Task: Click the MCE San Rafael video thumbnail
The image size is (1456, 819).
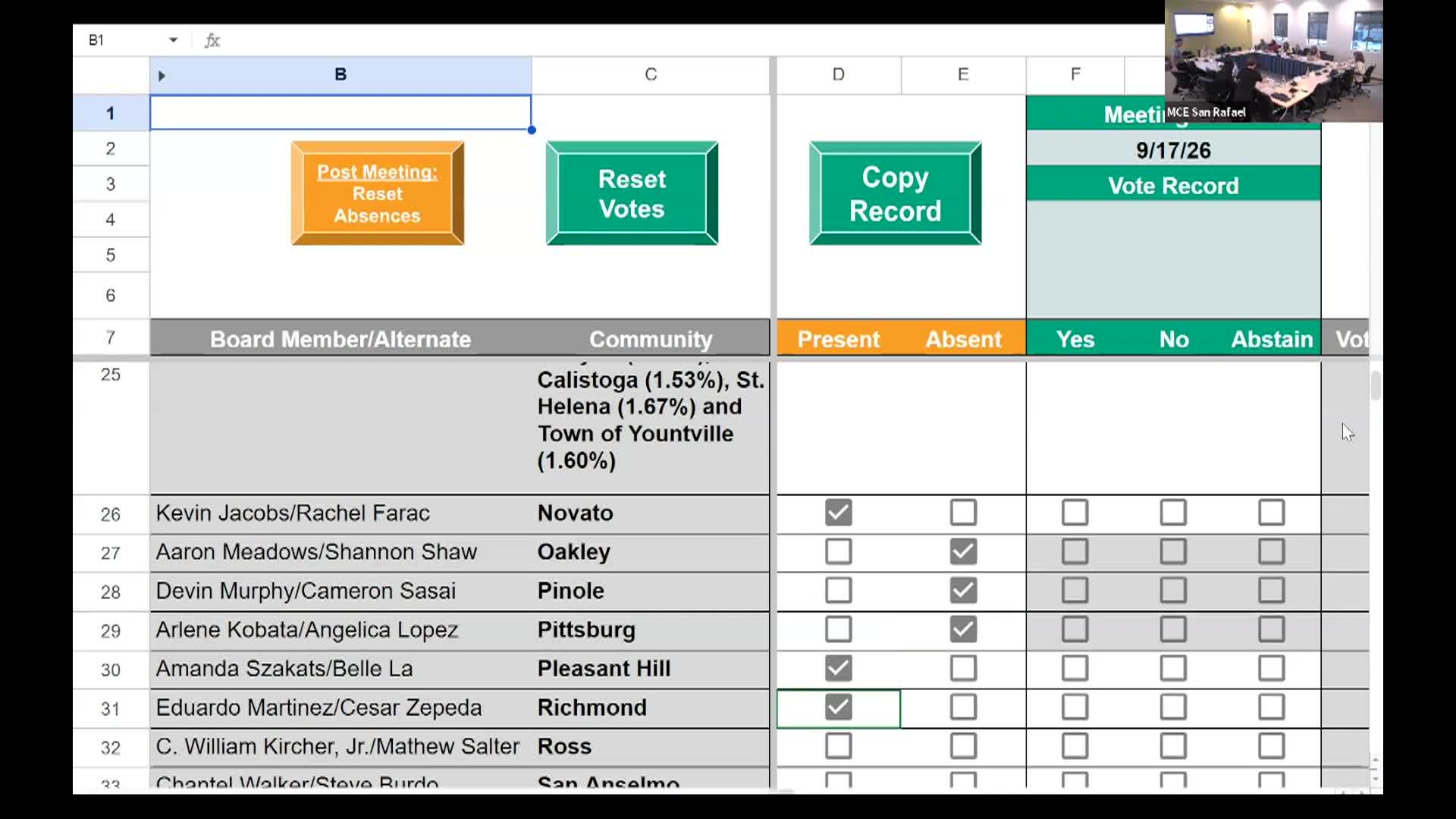Action: (x=1274, y=61)
